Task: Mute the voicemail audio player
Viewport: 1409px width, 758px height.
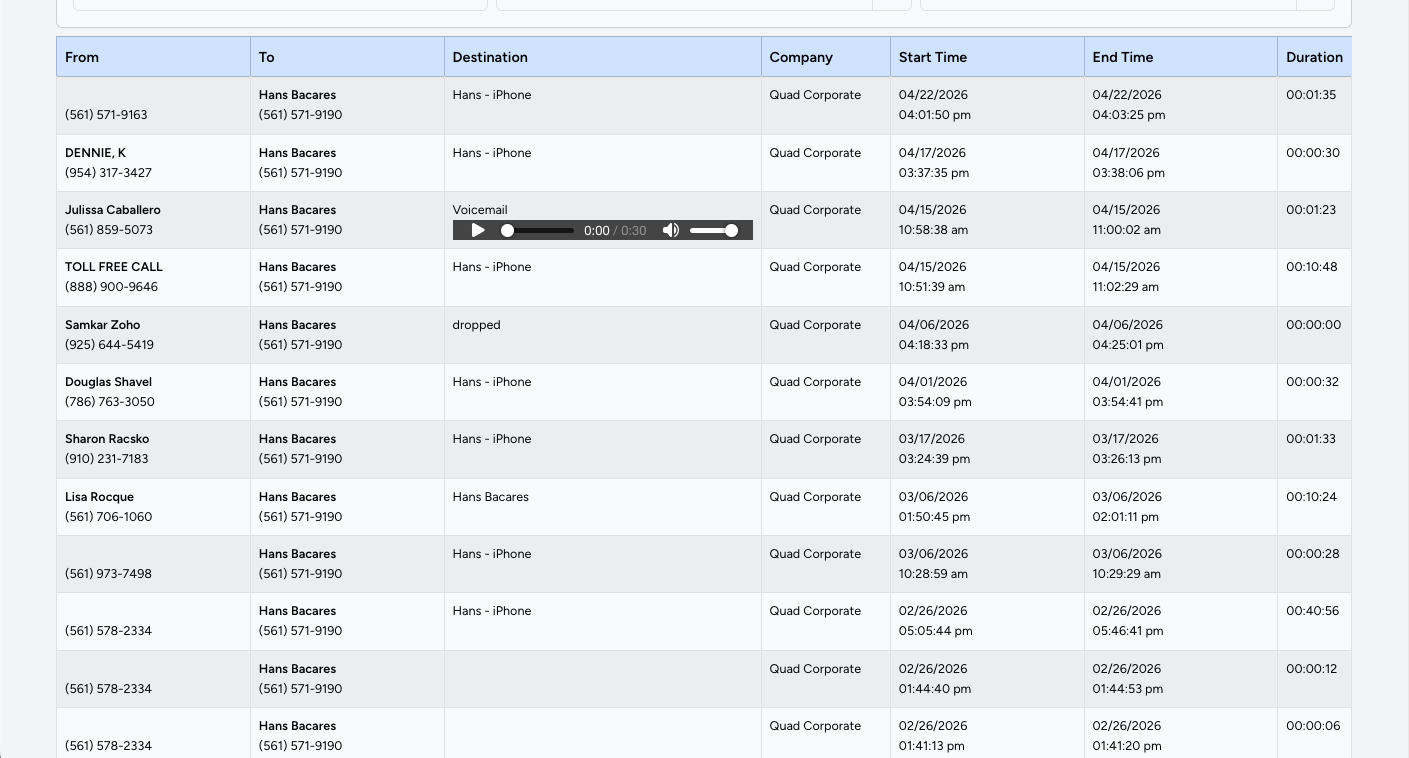Action: 671,230
